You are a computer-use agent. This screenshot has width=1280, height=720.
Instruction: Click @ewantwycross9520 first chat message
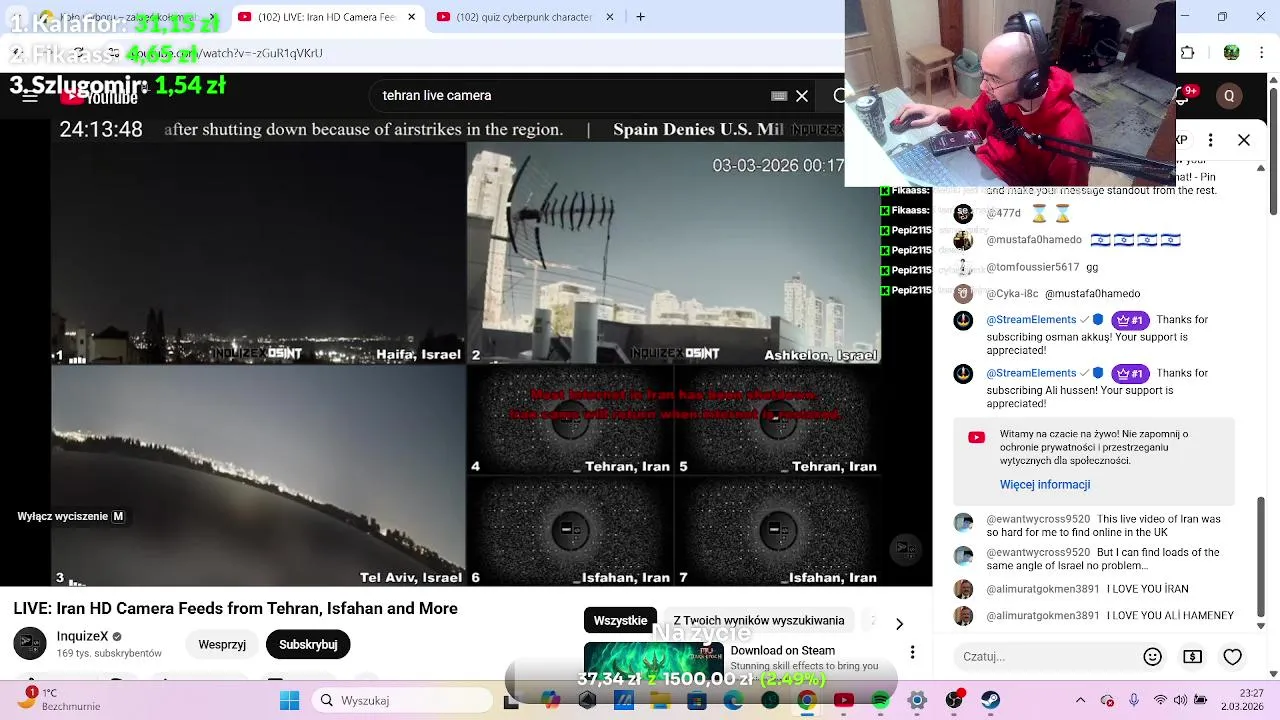tap(1093, 526)
